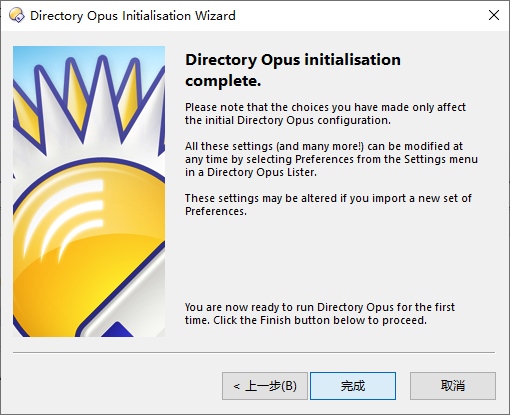Select heading 'Directory Opus initialisation complete.'
This screenshot has width=510, height=415.
(293, 70)
